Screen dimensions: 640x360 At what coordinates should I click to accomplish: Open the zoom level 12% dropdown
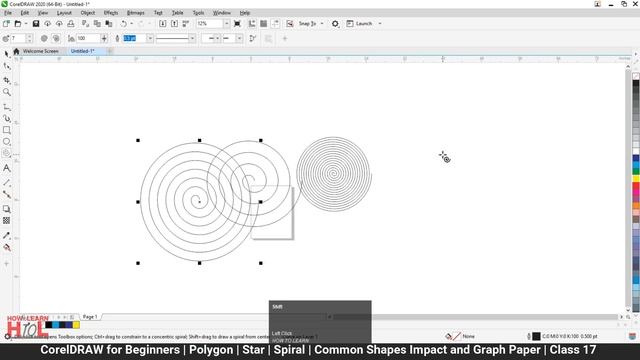(x=226, y=24)
